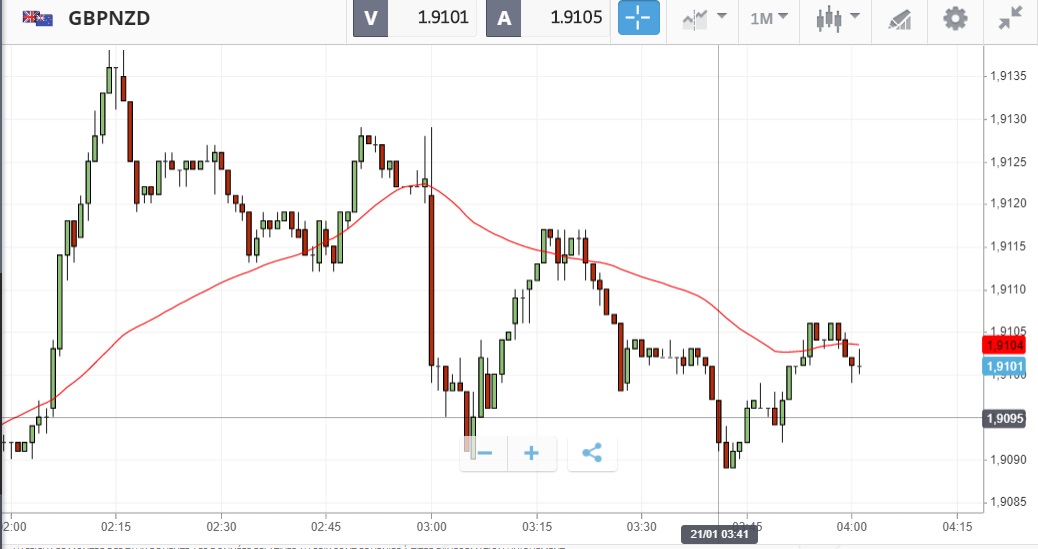Zoom in the chart with plus
Viewport: 1038px width, 549px height.
(532, 453)
